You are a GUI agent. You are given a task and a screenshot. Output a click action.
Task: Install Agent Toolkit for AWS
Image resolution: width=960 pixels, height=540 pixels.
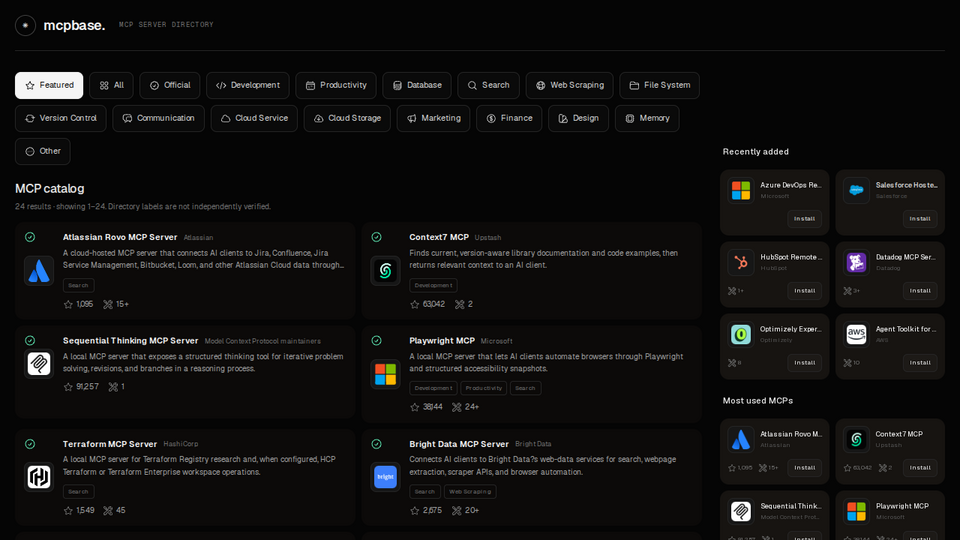pyautogui.click(x=920, y=362)
